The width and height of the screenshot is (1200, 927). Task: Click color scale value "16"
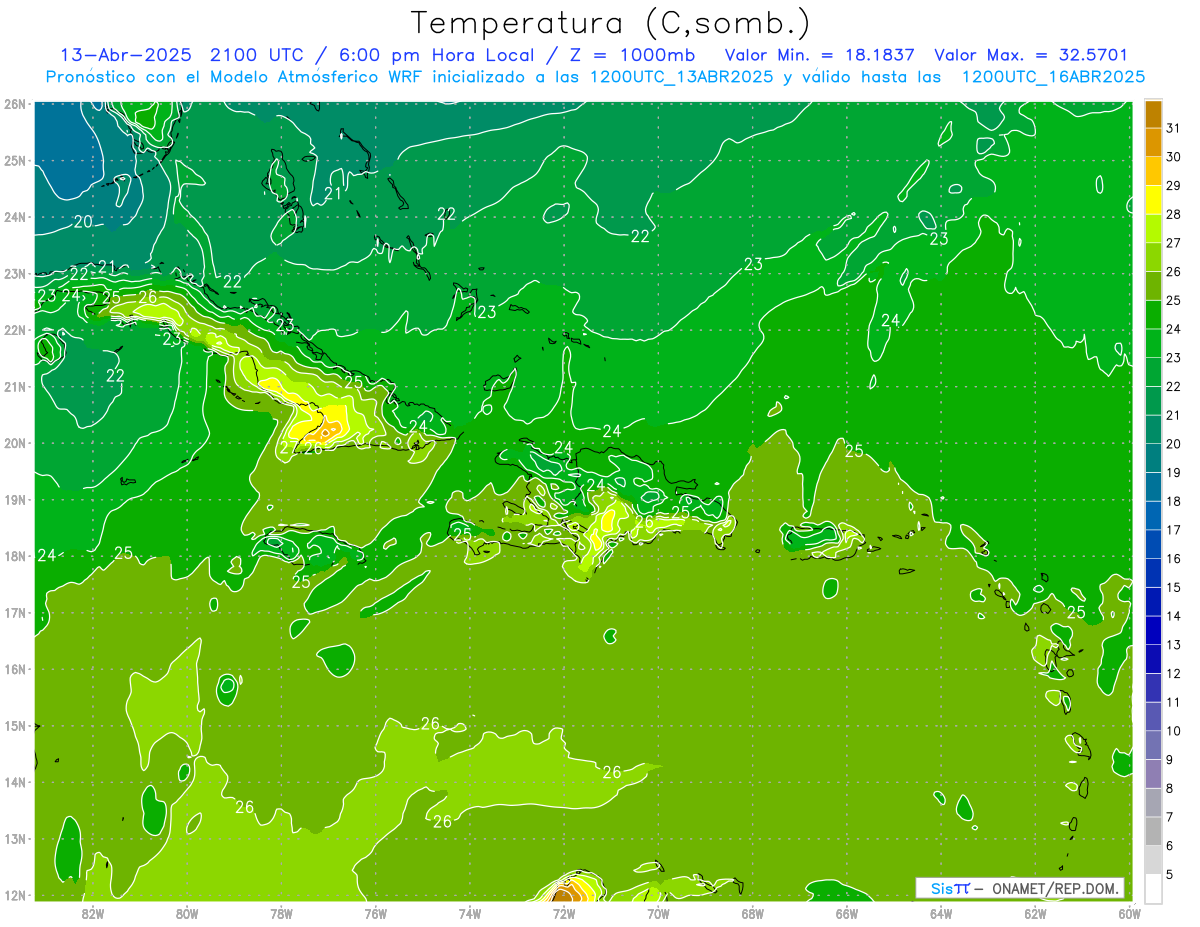coord(1174,559)
